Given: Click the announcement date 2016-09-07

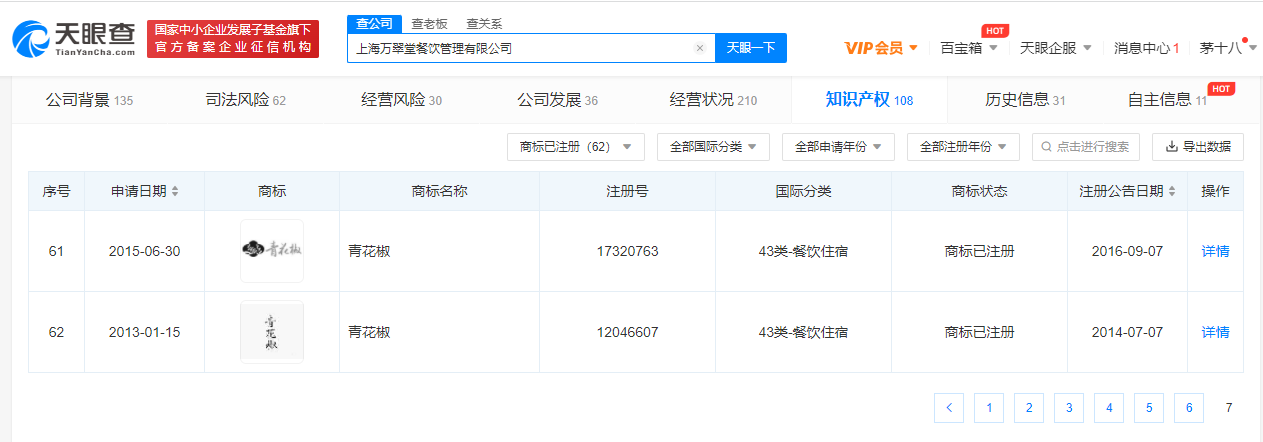Looking at the screenshot, I should pos(1128,251).
